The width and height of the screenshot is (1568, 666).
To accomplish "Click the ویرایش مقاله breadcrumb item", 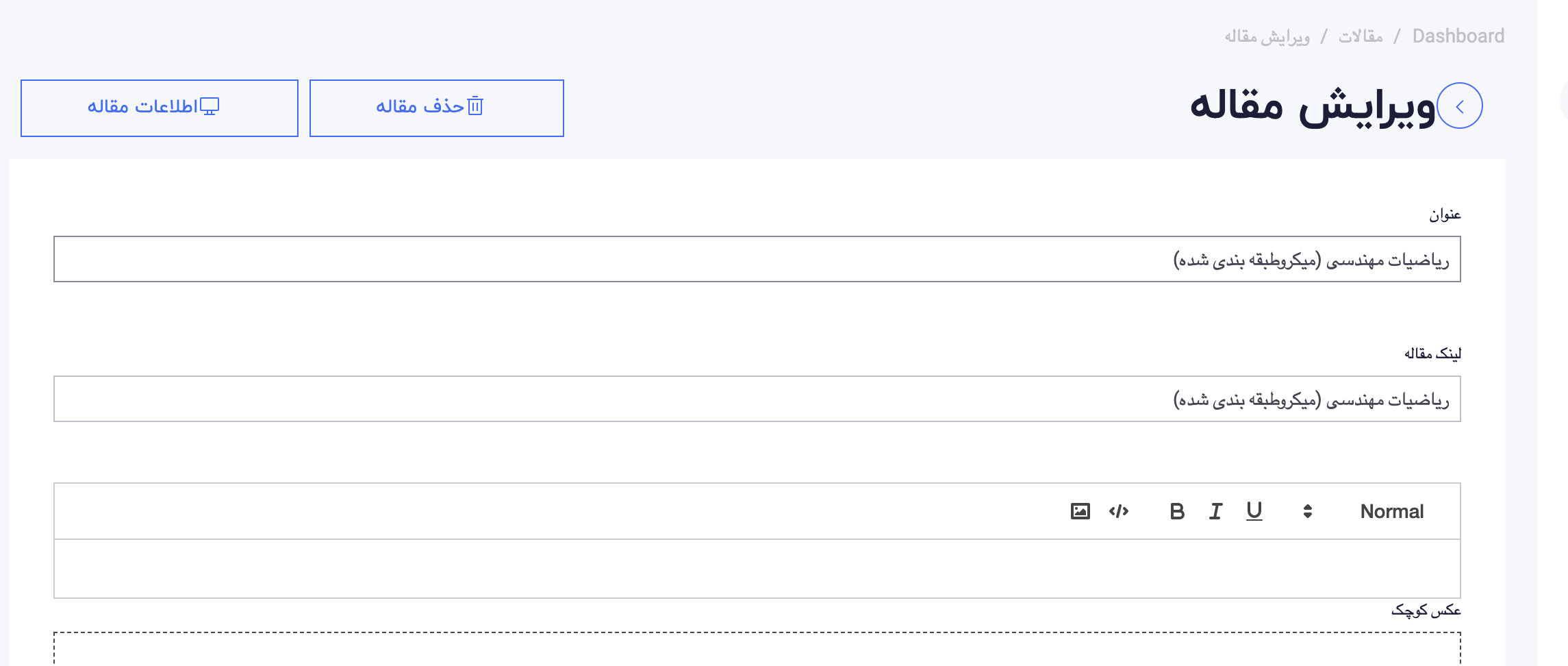I will pyautogui.click(x=1267, y=36).
